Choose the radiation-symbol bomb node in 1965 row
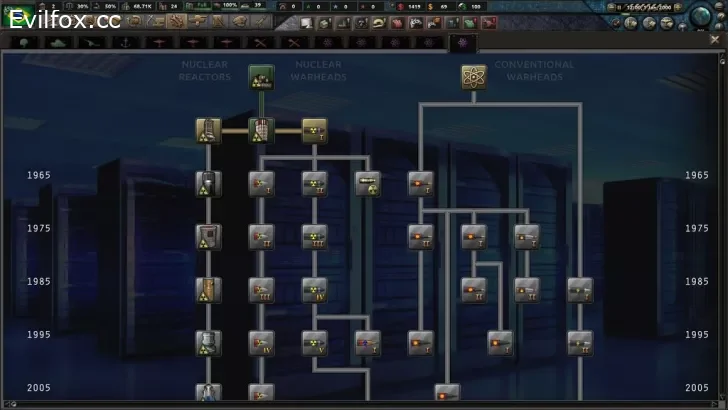 (x=314, y=183)
